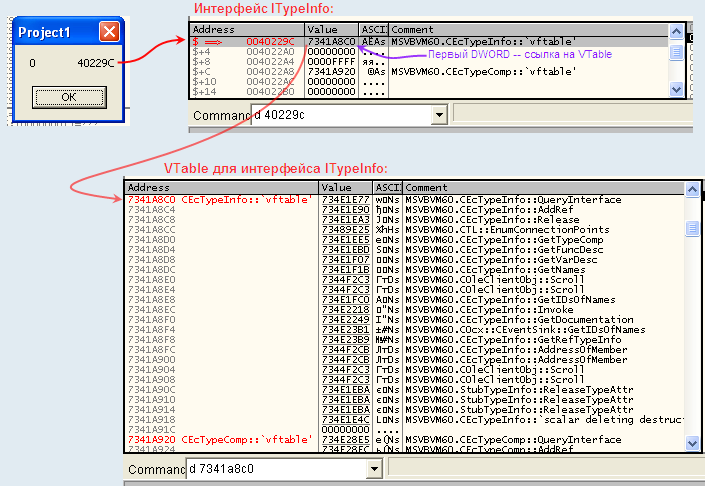705x486 pixels.
Task: Click ASCII column header in the ITypeInfo dump
Action: point(375,31)
